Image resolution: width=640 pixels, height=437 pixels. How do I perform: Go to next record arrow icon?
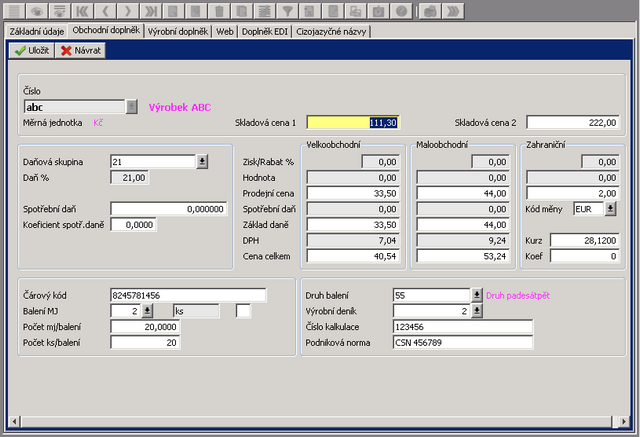[x=130, y=11]
